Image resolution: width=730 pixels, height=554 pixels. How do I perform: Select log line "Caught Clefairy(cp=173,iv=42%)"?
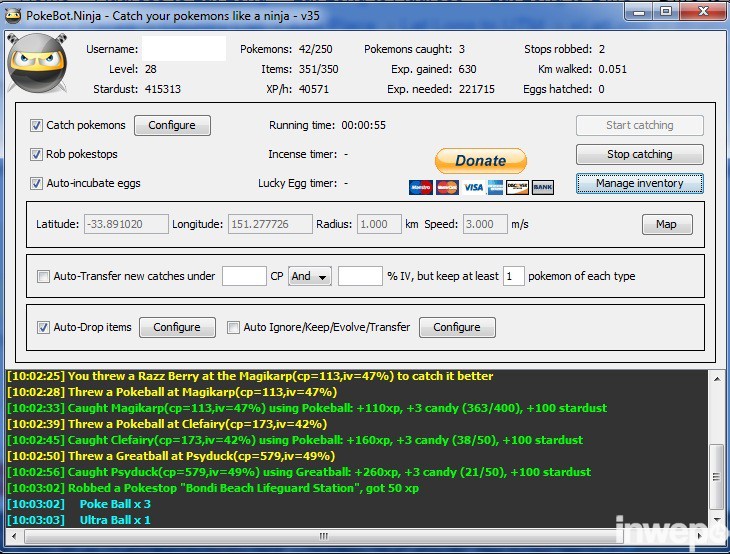point(295,440)
